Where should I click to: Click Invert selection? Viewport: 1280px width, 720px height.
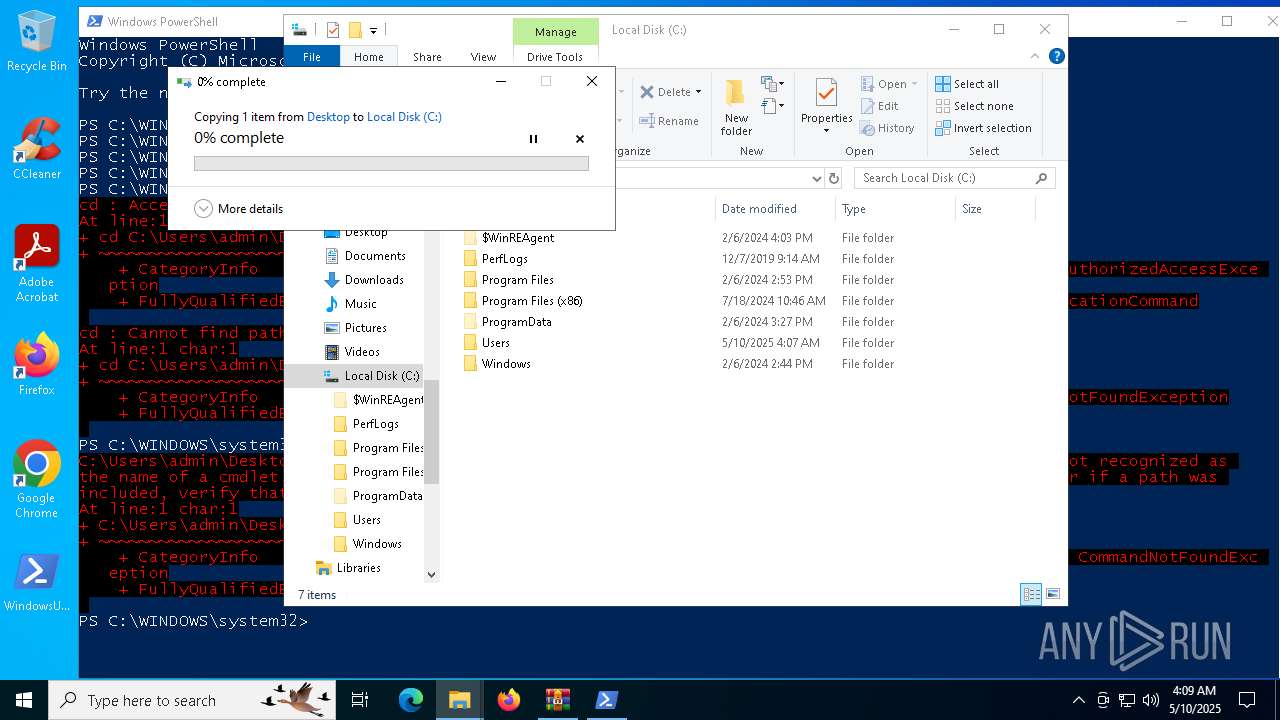[x=983, y=128]
